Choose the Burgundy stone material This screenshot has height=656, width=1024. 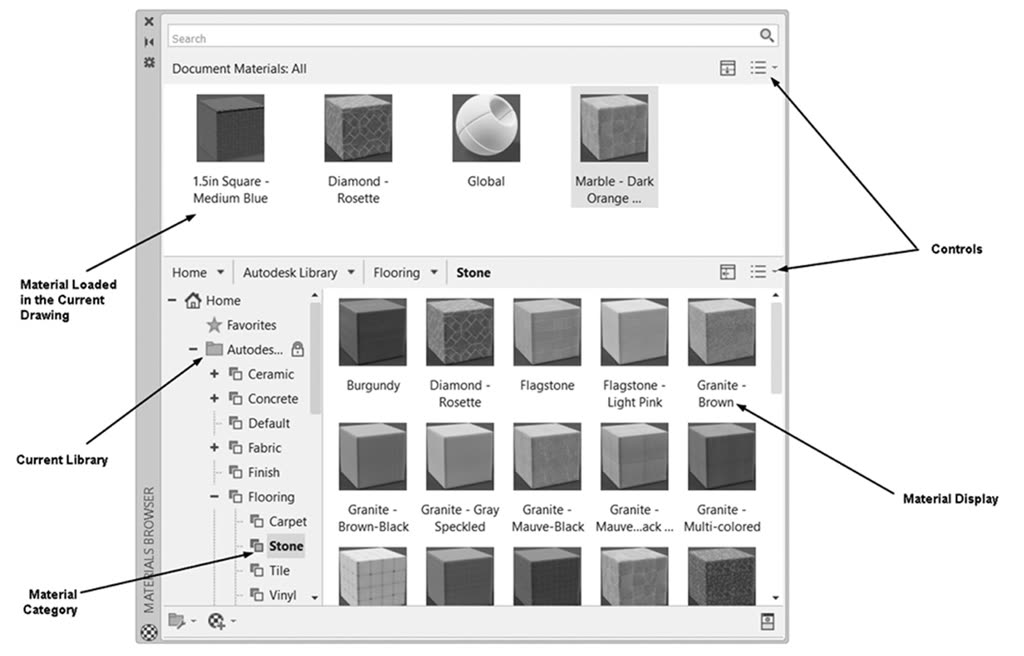(373, 332)
